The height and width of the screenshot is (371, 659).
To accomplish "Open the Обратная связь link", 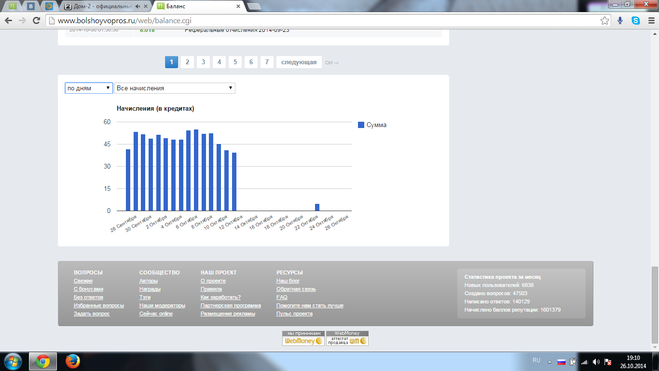I will point(296,289).
